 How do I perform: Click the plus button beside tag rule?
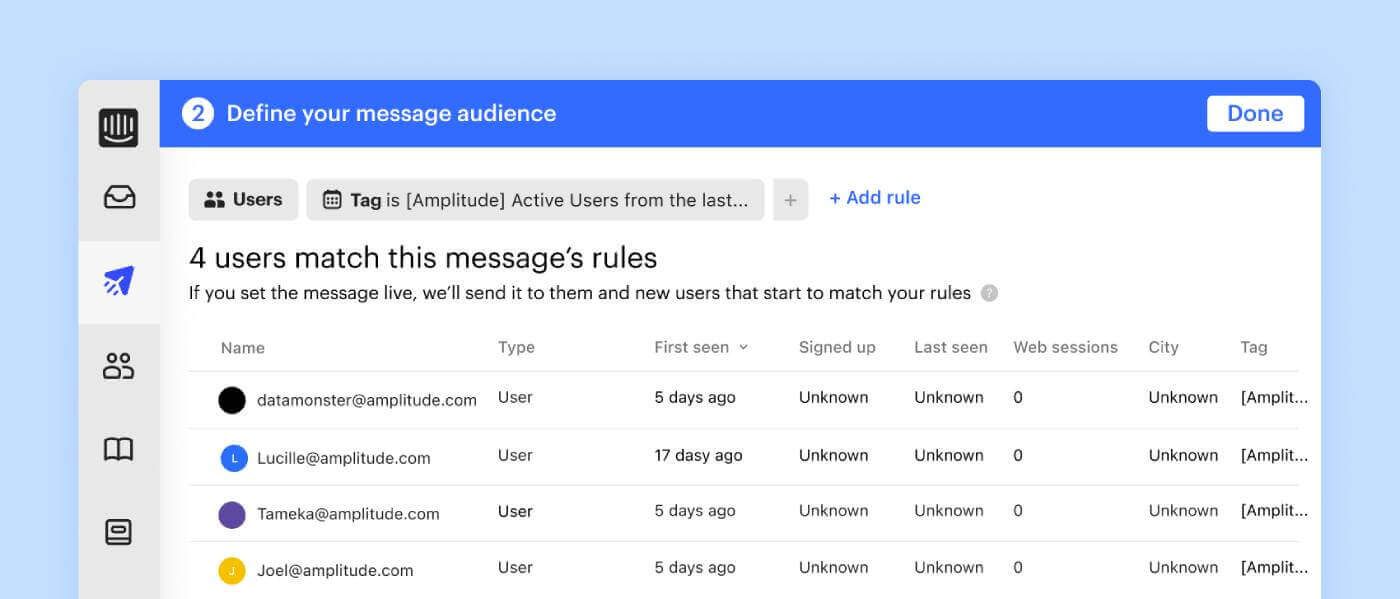pos(790,200)
